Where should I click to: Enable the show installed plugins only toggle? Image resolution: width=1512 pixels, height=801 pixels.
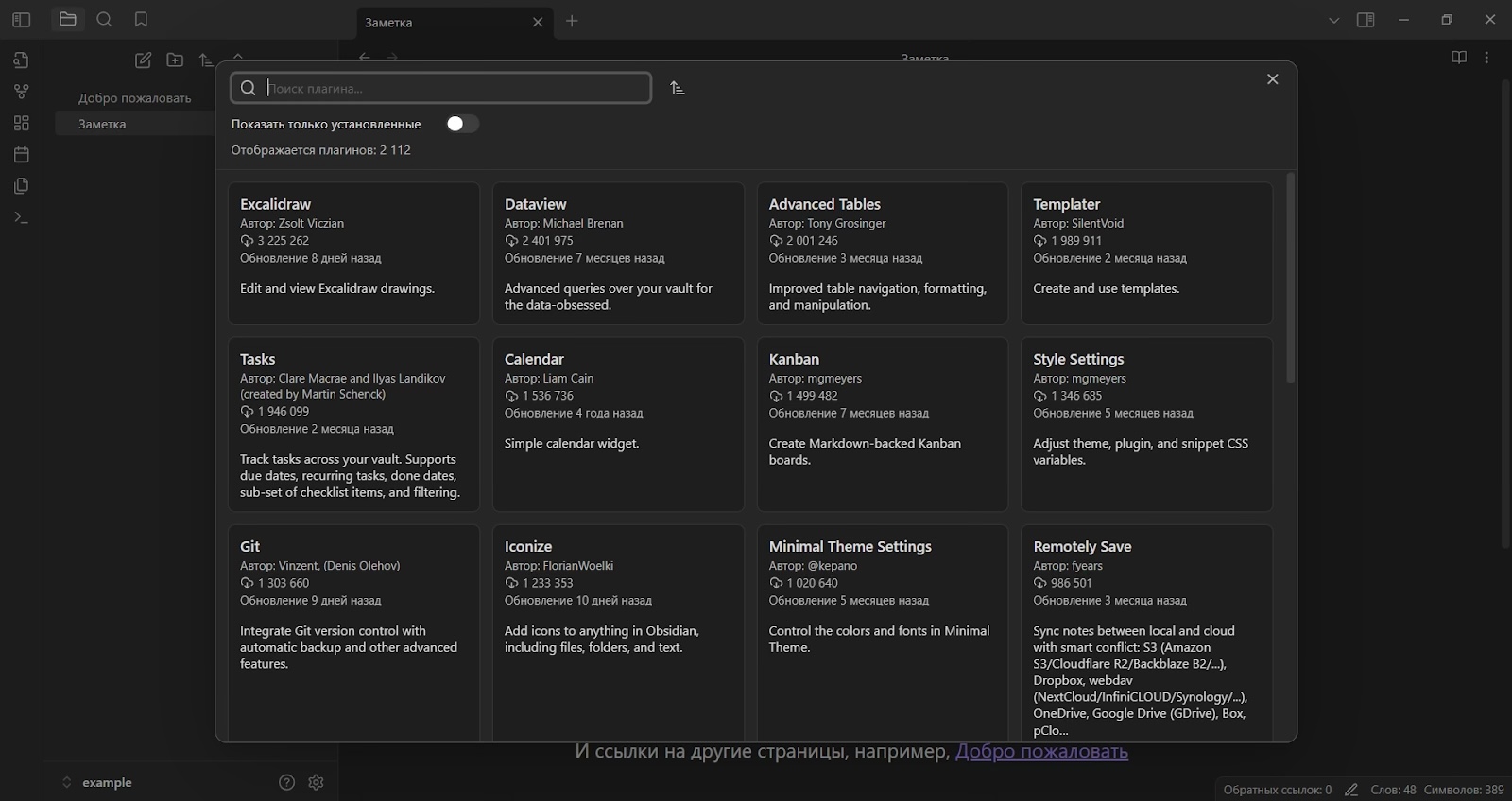(462, 124)
